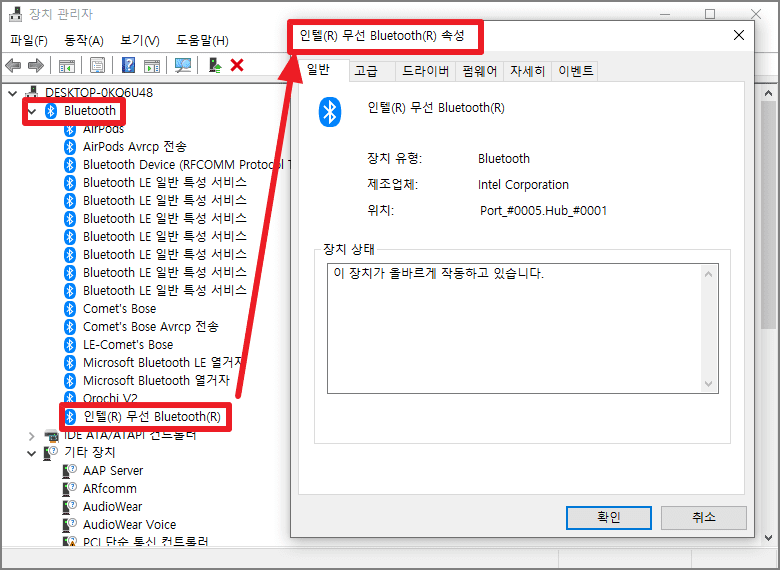780x570 pixels.
Task: Click the 장치 상태 box scroll up arrow
Action: (x=709, y=274)
